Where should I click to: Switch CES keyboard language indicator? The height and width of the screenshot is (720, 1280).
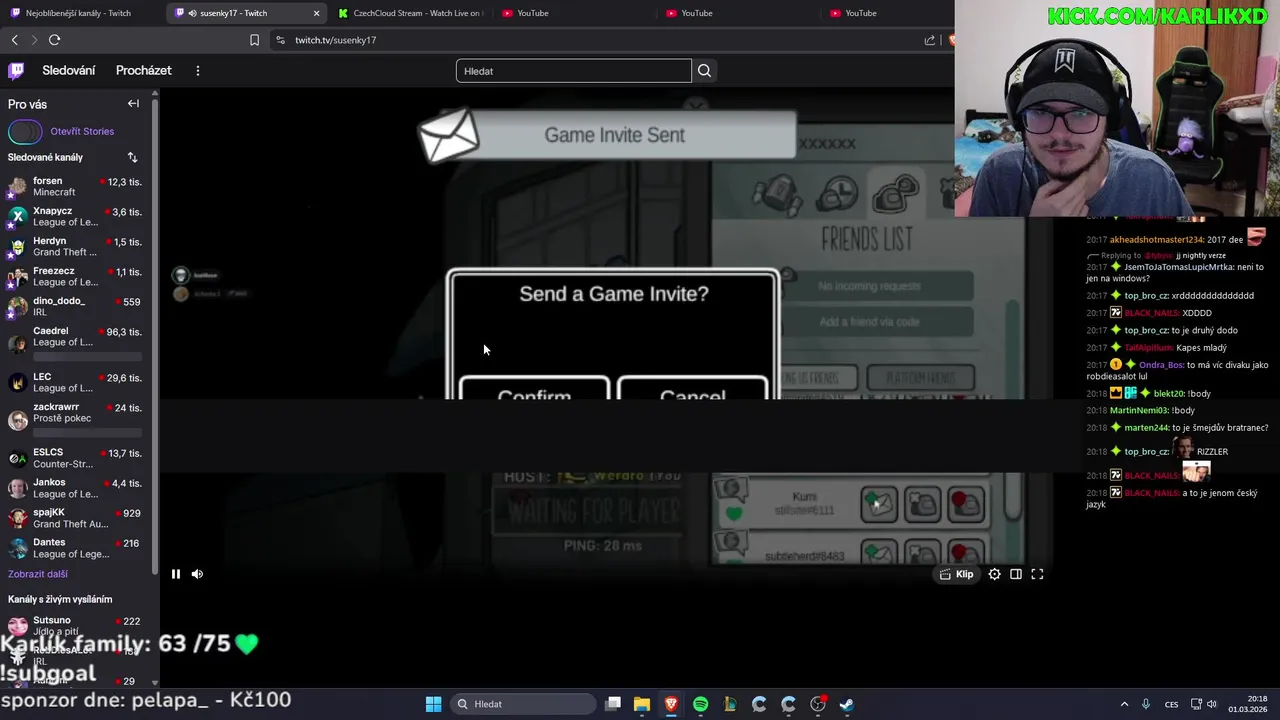pos(1171,704)
